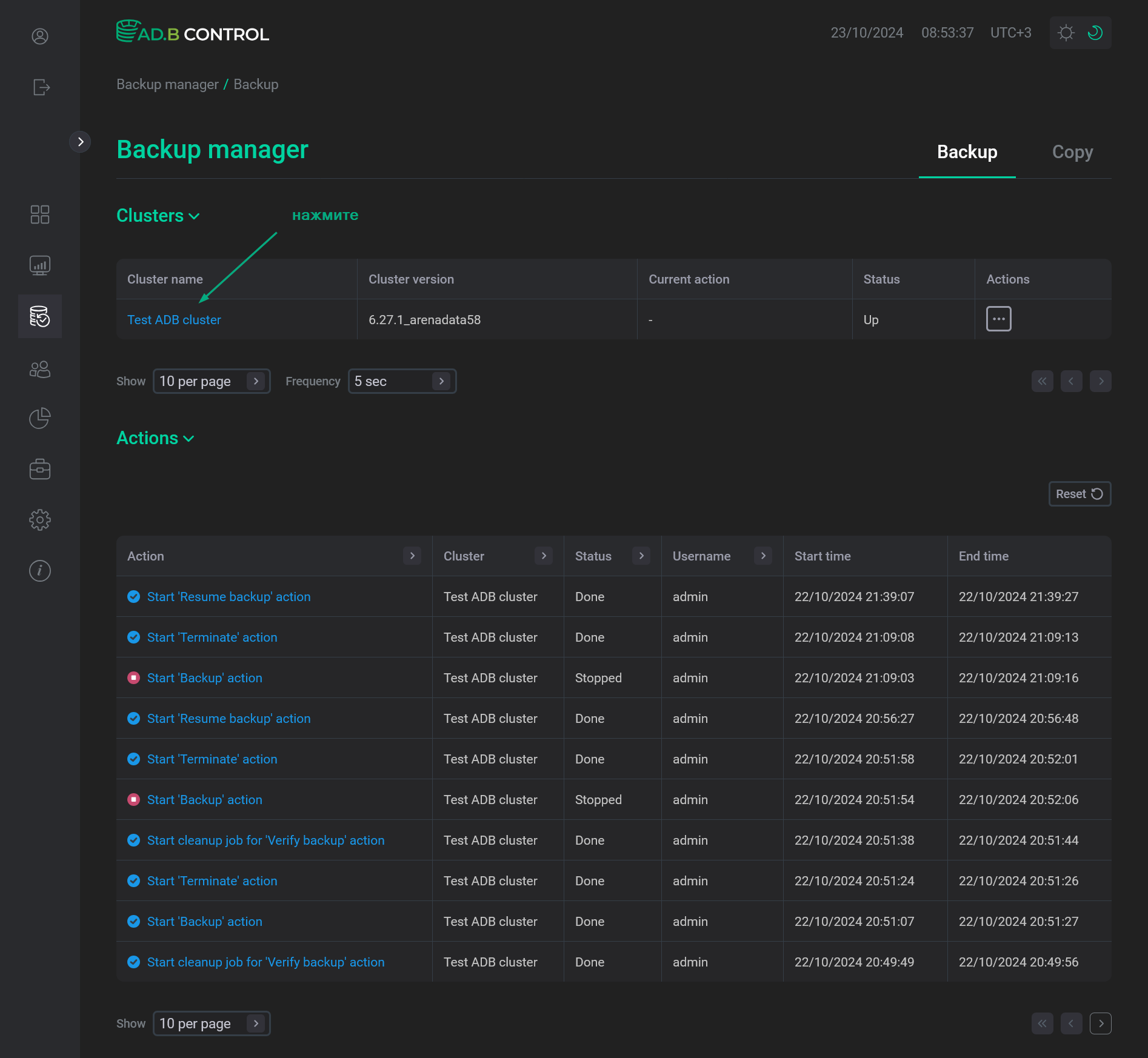
Task: Open Backup action started 20:51:07
Action: pos(204,922)
